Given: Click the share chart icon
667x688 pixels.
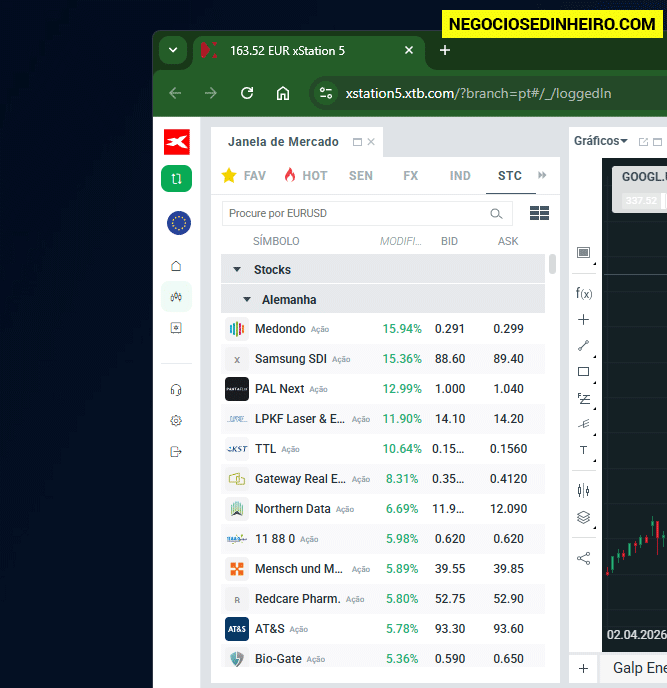Looking at the screenshot, I should tap(584, 558).
